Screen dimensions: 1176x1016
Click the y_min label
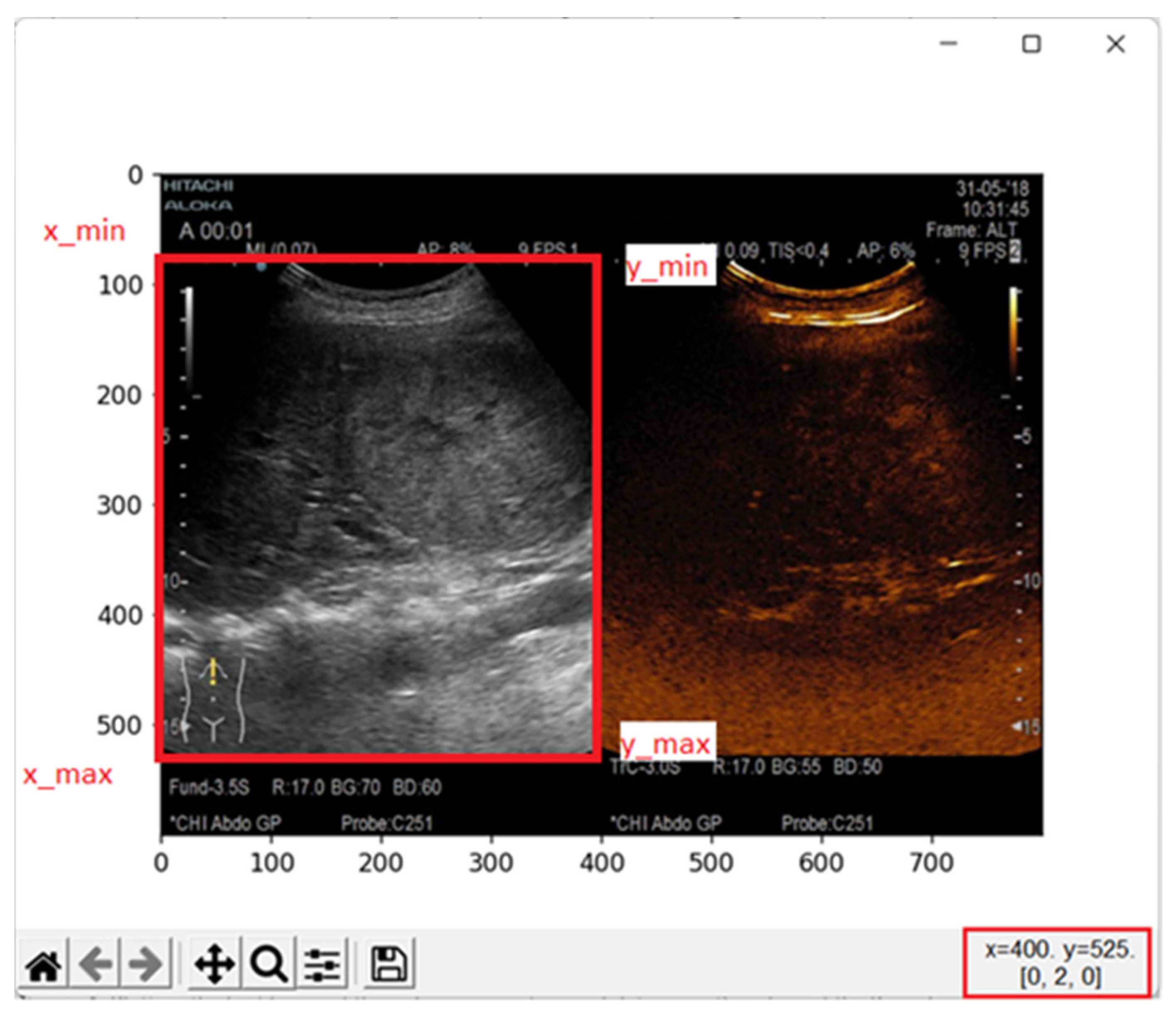coord(668,266)
